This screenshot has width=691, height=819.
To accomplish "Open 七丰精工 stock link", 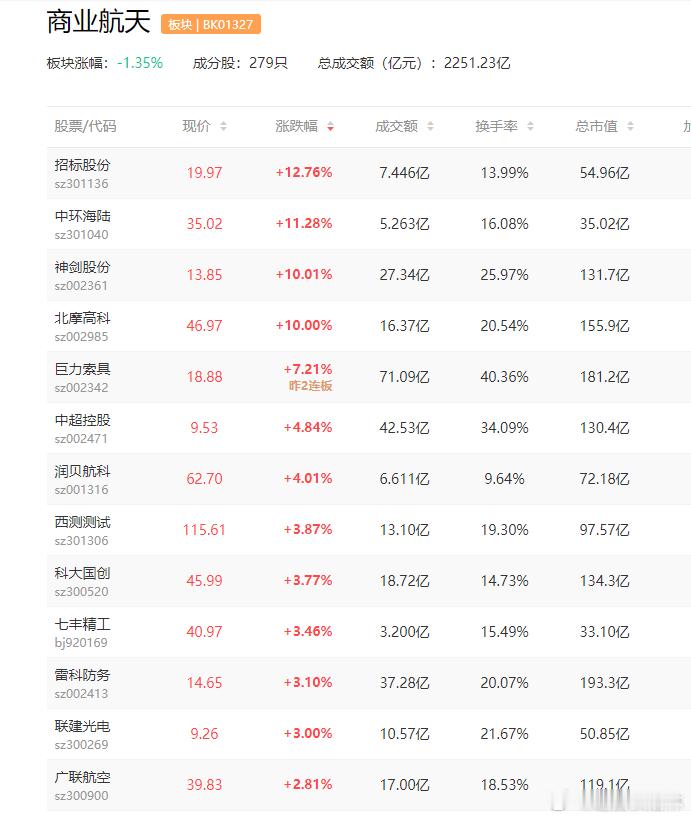I will (x=82, y=624).
